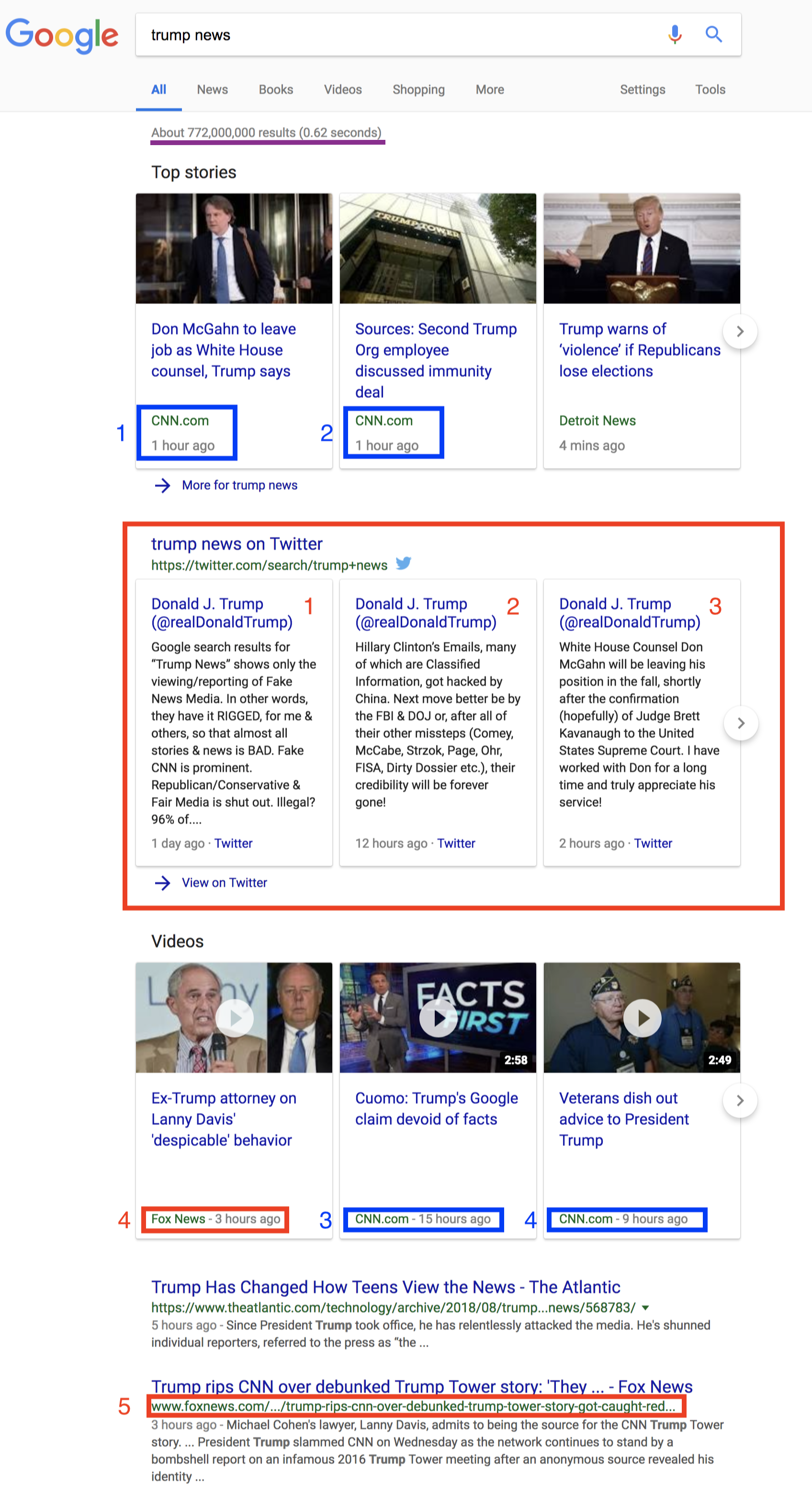
Task: Open the Trump Tower story thumbnail
Action: point(438,249)
